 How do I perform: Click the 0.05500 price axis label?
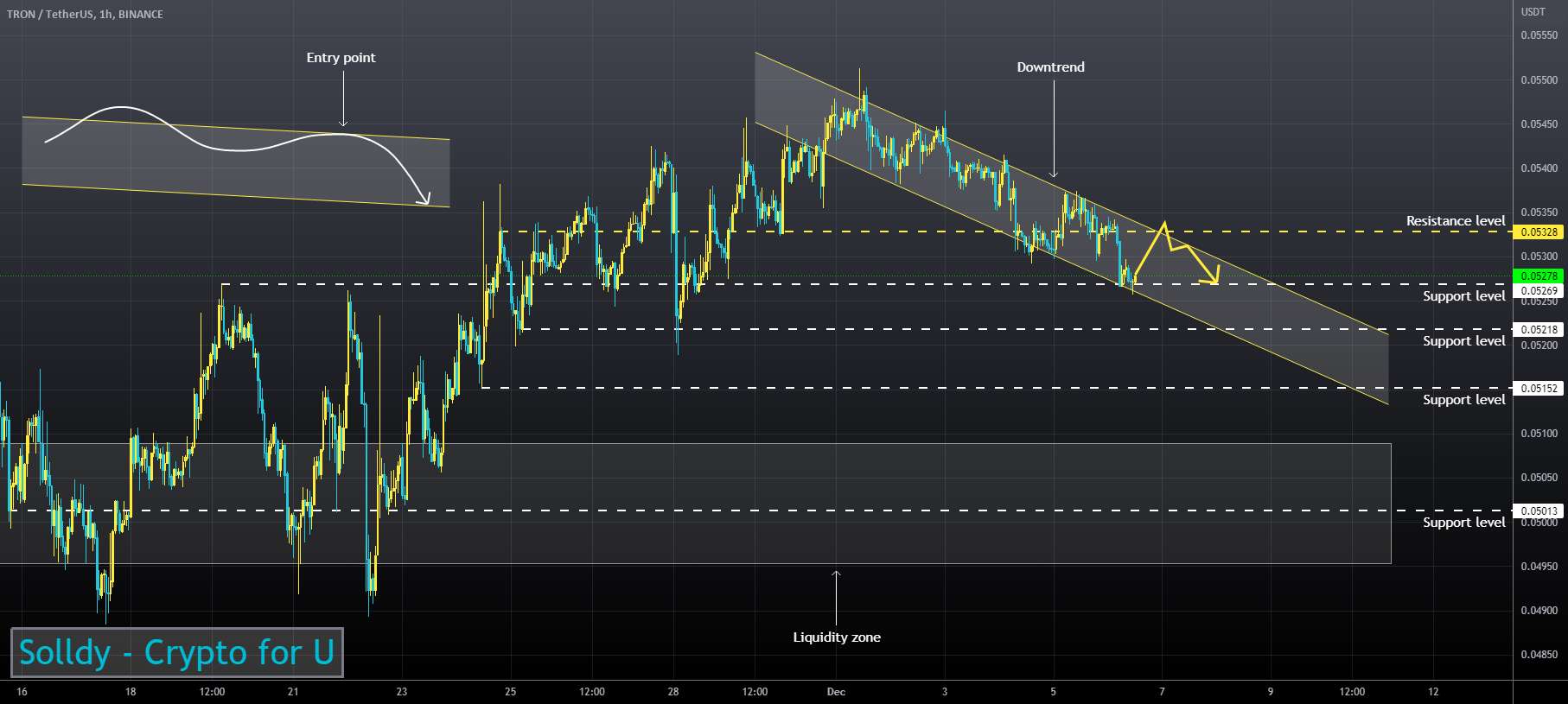(x=1539, y=79)
